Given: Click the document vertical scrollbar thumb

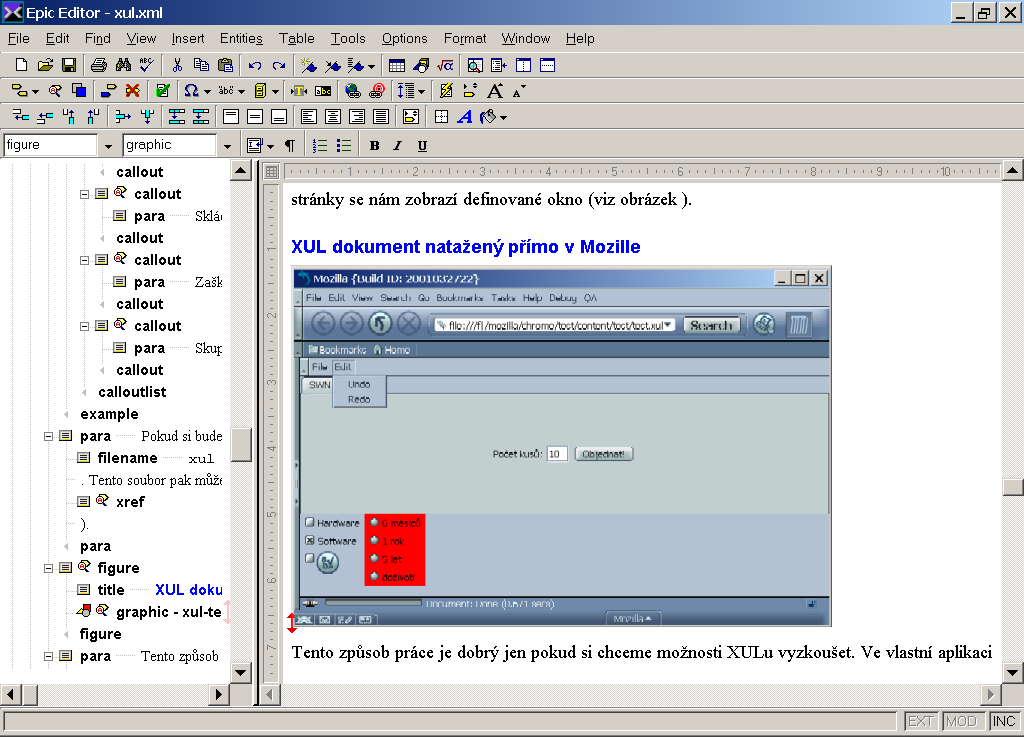Looking at the screenshot, I should point(1013,487).
